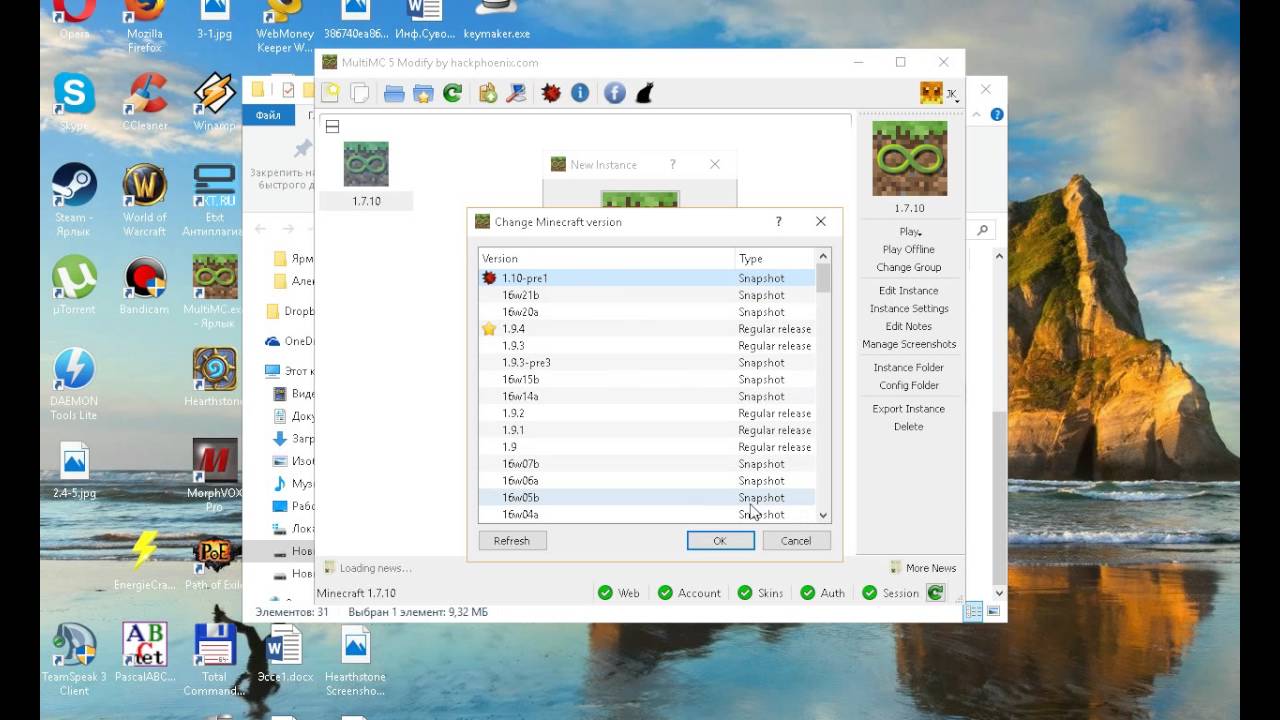Open MultiMC Settings from the toolbar

pos(516,93)
